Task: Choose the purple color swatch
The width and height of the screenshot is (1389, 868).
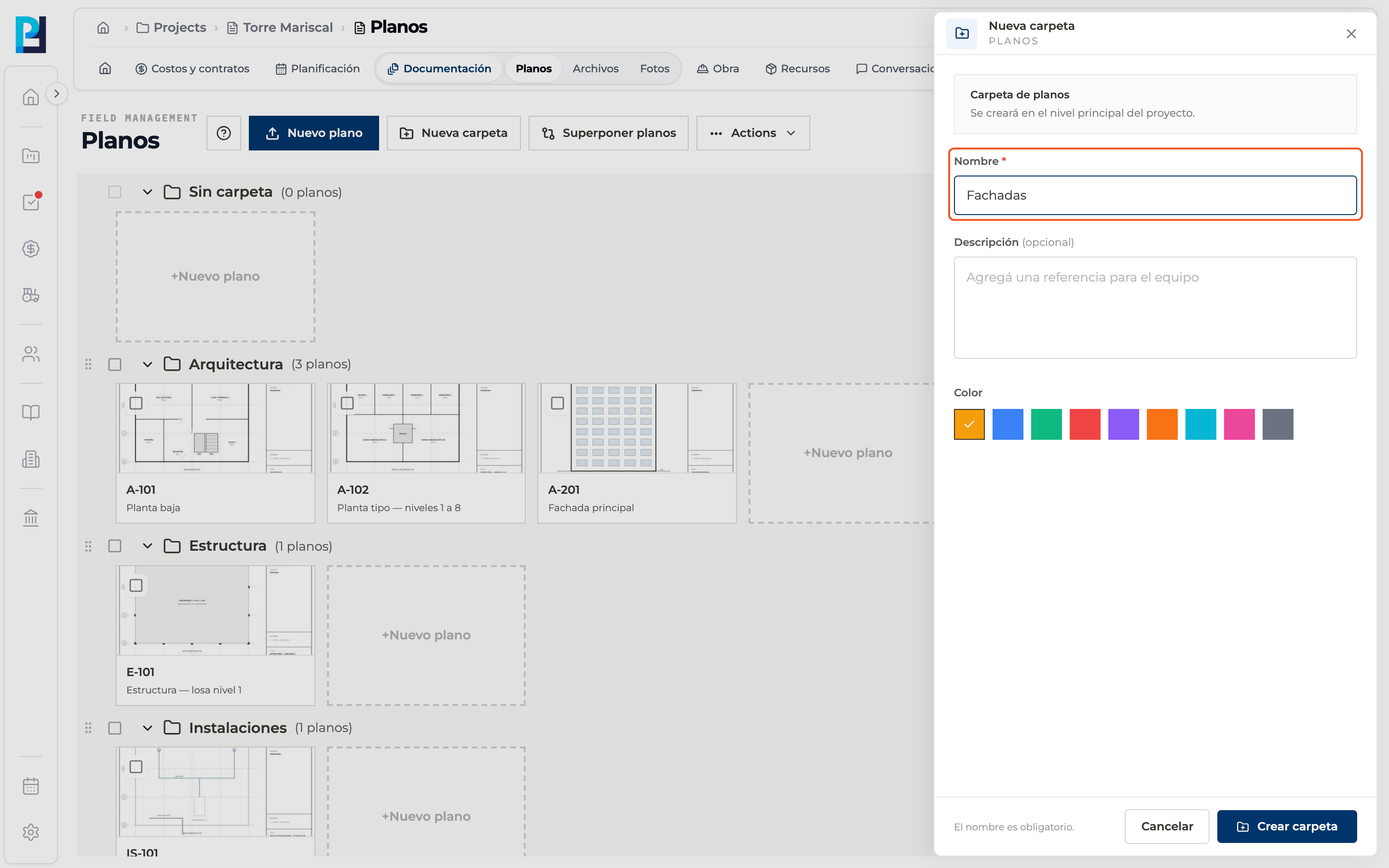Action: 1123,424
